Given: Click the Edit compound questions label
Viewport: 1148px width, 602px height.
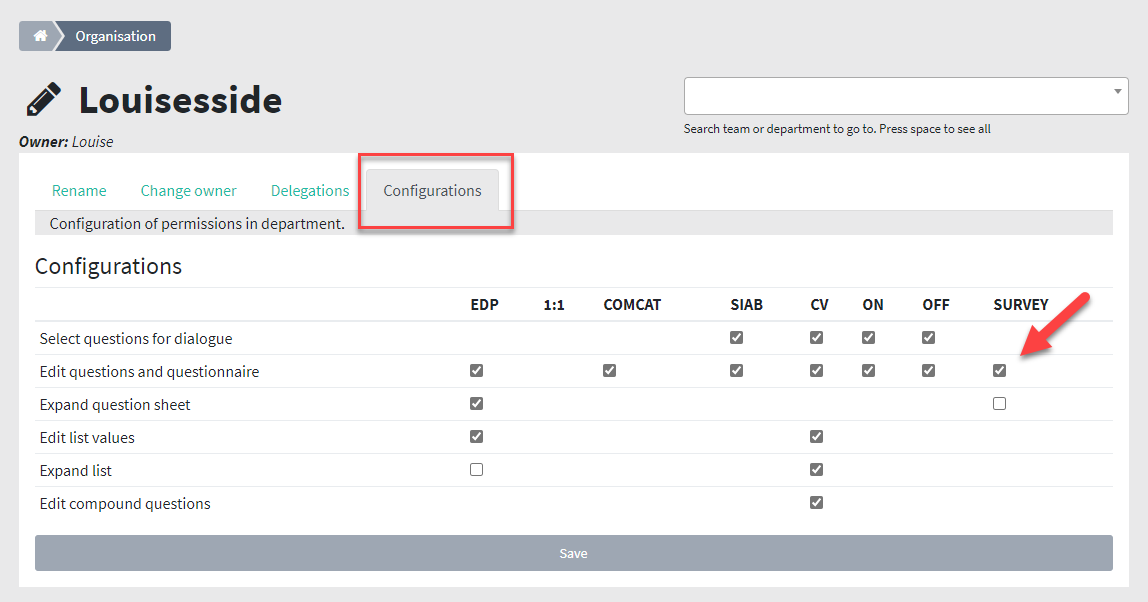Looking at the screenshot, I should pyautogui.click(x=125, y=503).
